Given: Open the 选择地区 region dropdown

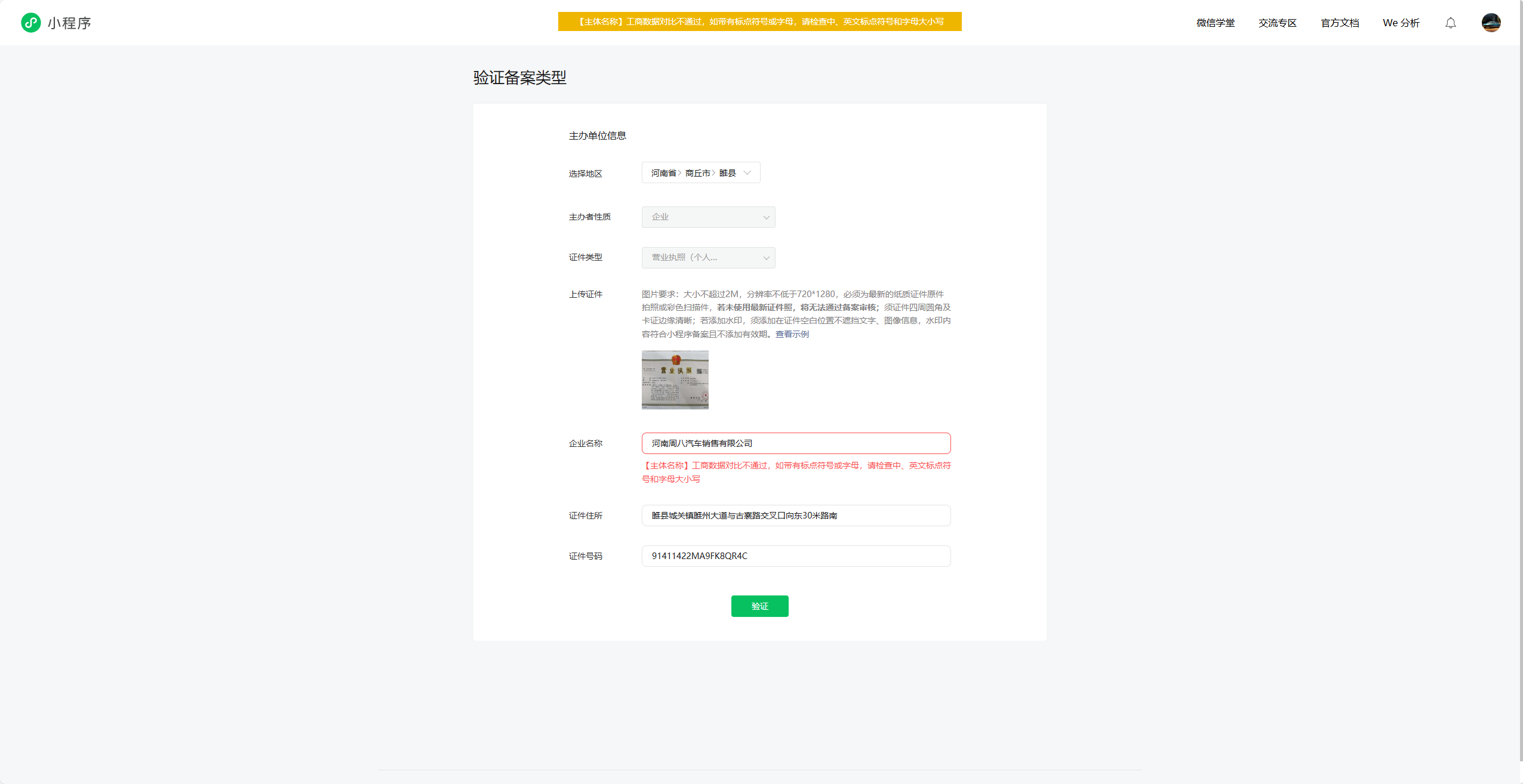Looking at the screenshot, I should click(x=700, y=173).
